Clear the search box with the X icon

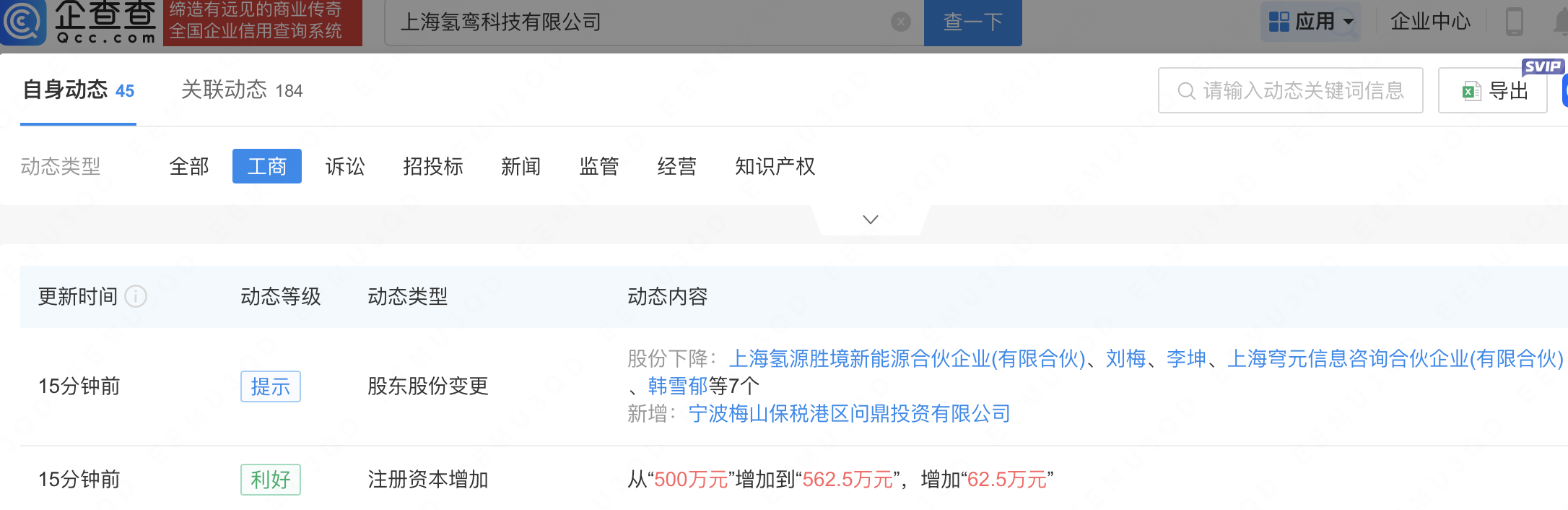click(x=900, y=22)
